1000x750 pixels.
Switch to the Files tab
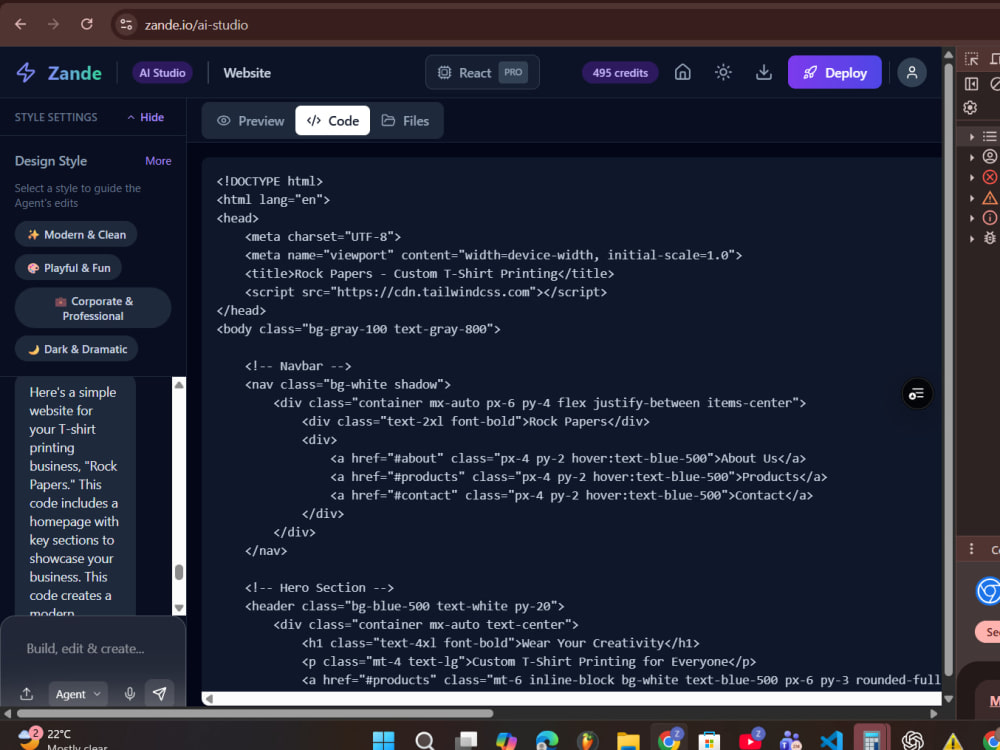406,121
